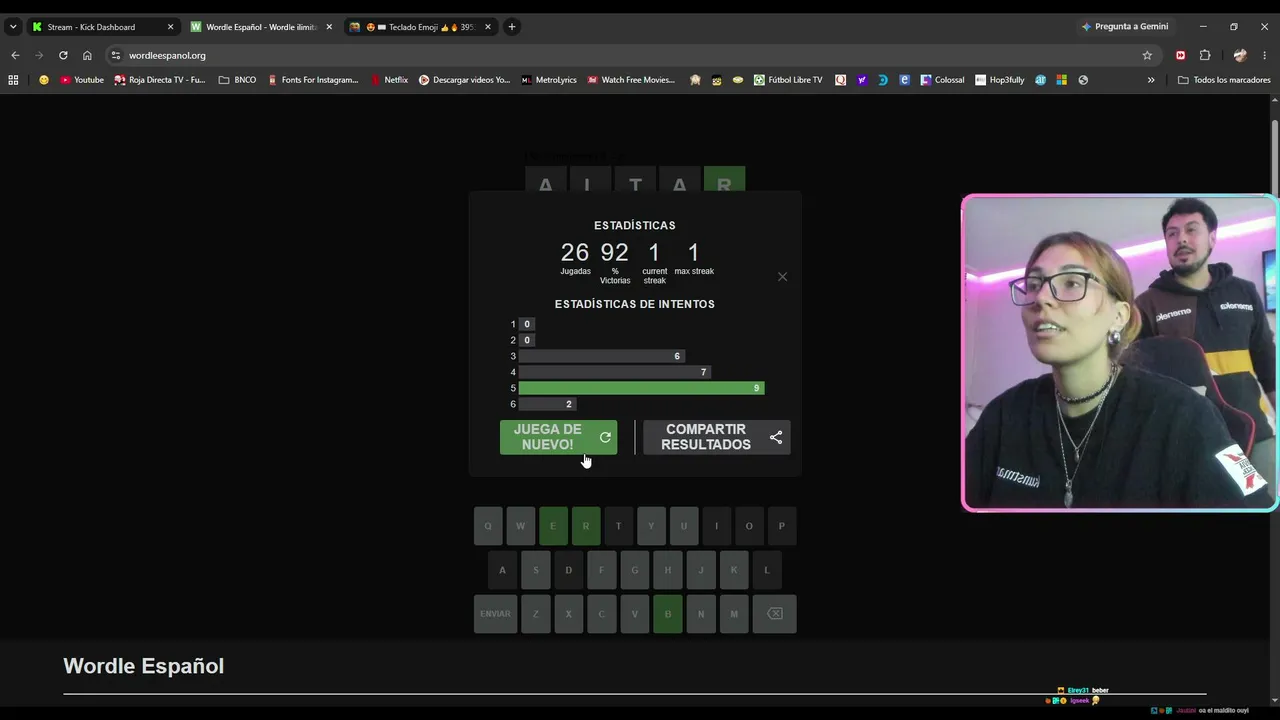Focus the address bar wordleespanol.org
Image resolution: width=1280 pixels, height=720 pixels.
[x=630, y=55]
